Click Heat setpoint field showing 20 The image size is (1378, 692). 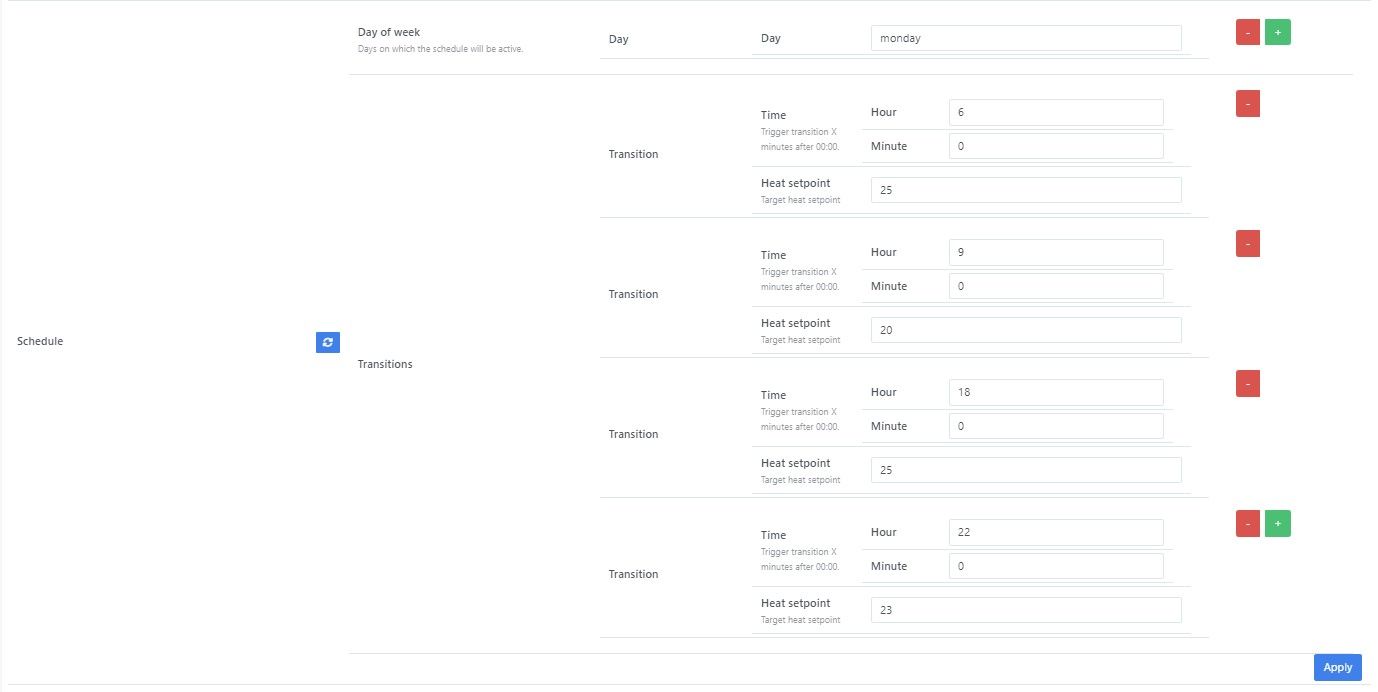[x=1025, y=330]
